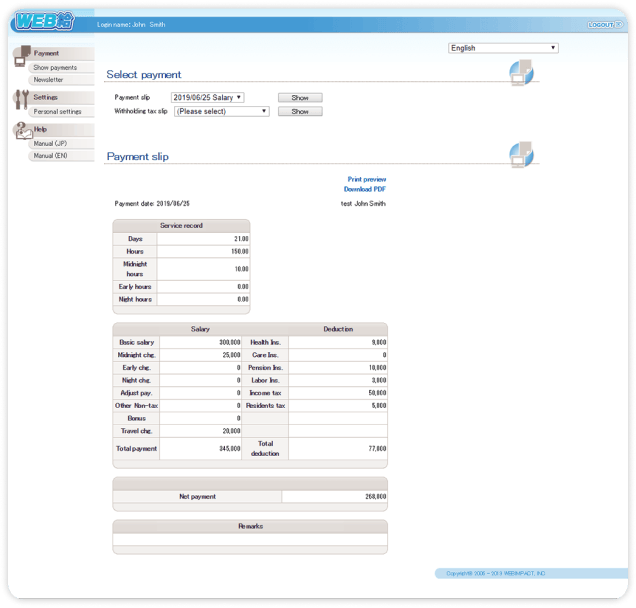Expand the Payment slip date dropdown
636x608 pixels.
(207, 98)
